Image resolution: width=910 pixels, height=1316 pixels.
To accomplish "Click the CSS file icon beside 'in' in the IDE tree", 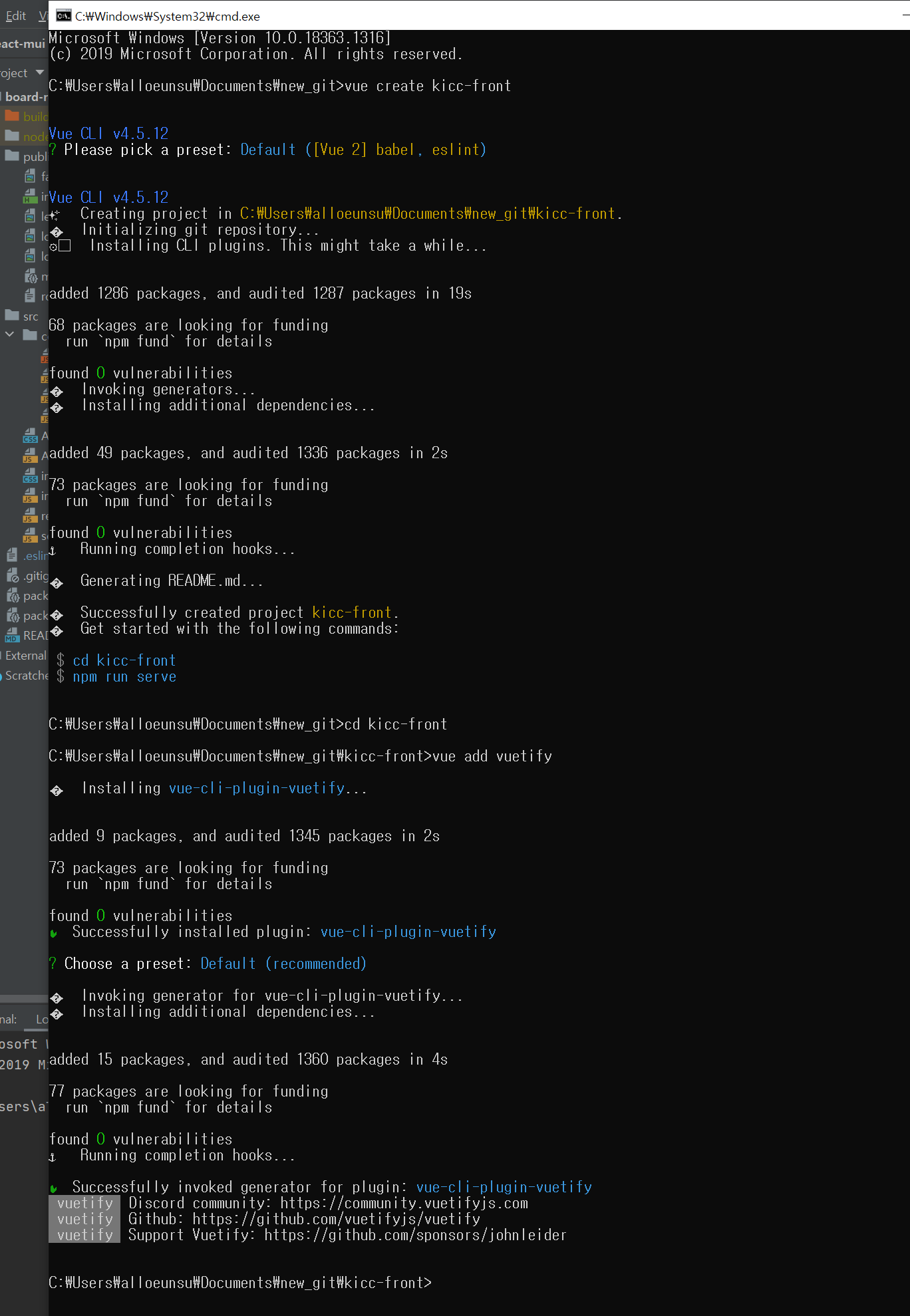I will (x=30, y=475).
